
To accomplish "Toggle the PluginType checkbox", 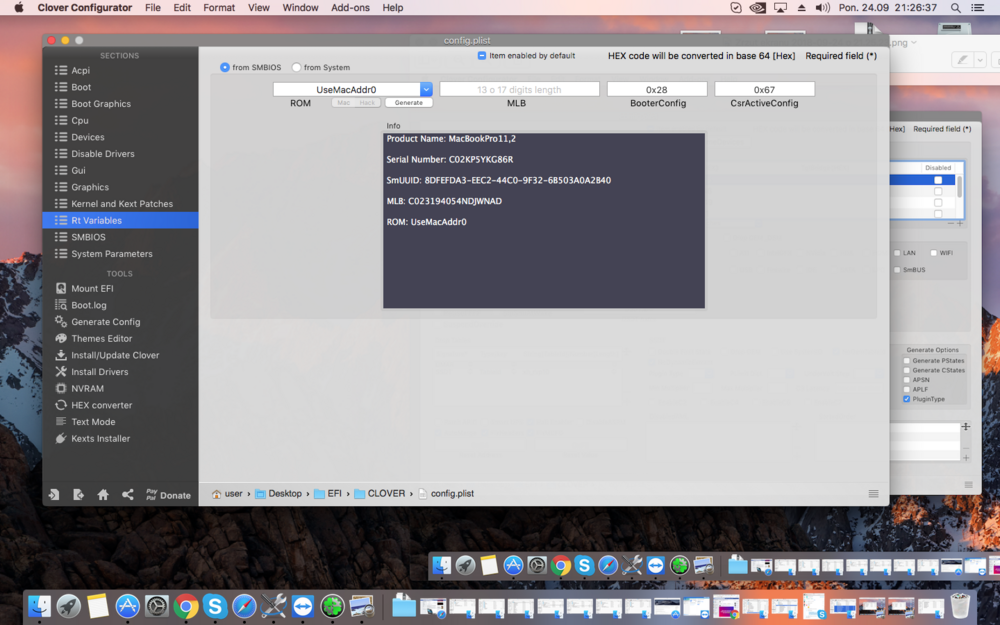I will 907,399.
